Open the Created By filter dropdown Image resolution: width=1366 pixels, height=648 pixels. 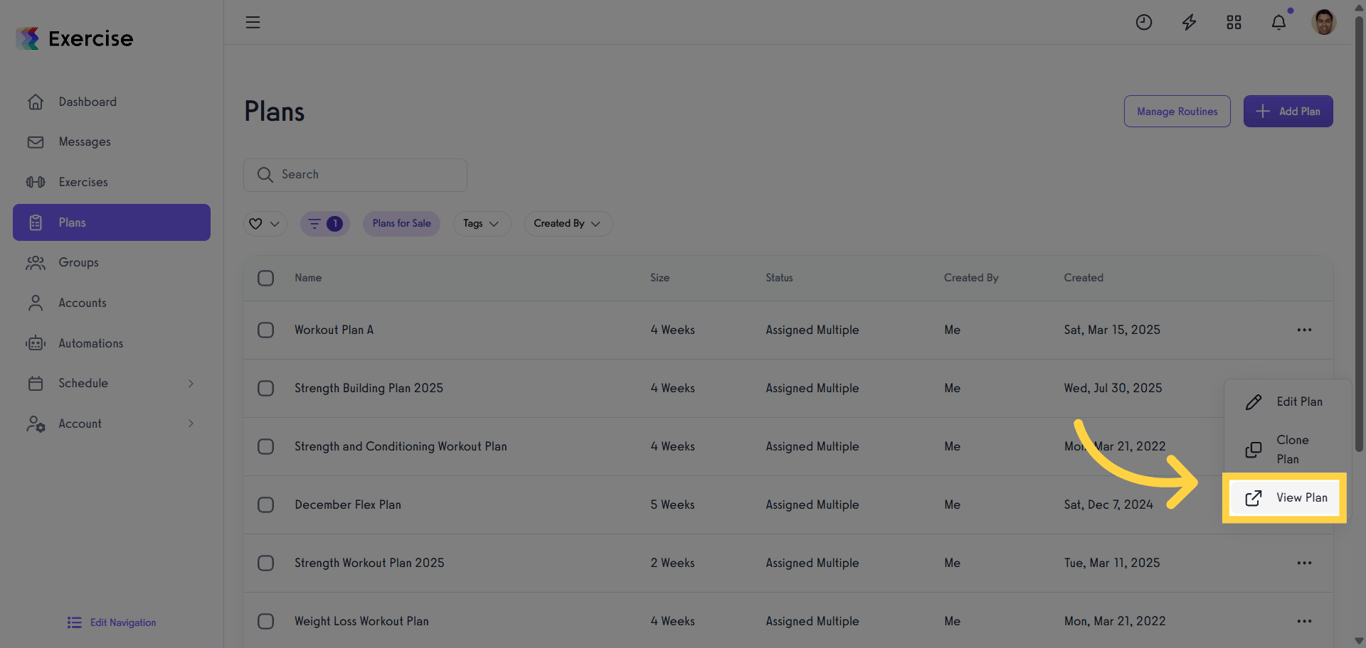click(x=567, y=224)
